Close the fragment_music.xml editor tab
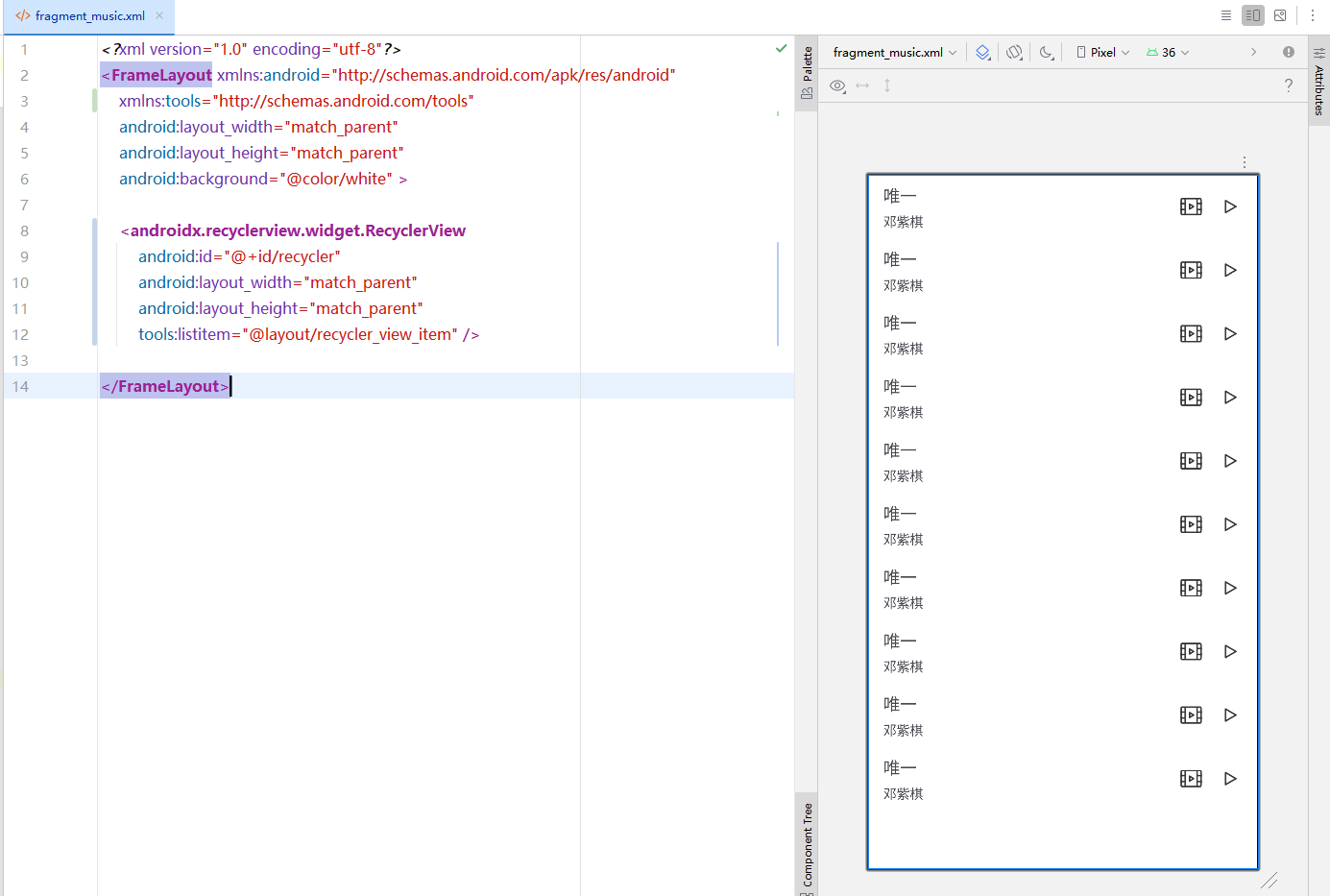Image resolution: width=1330 pixels, height=896 pixels. point(159,15)
